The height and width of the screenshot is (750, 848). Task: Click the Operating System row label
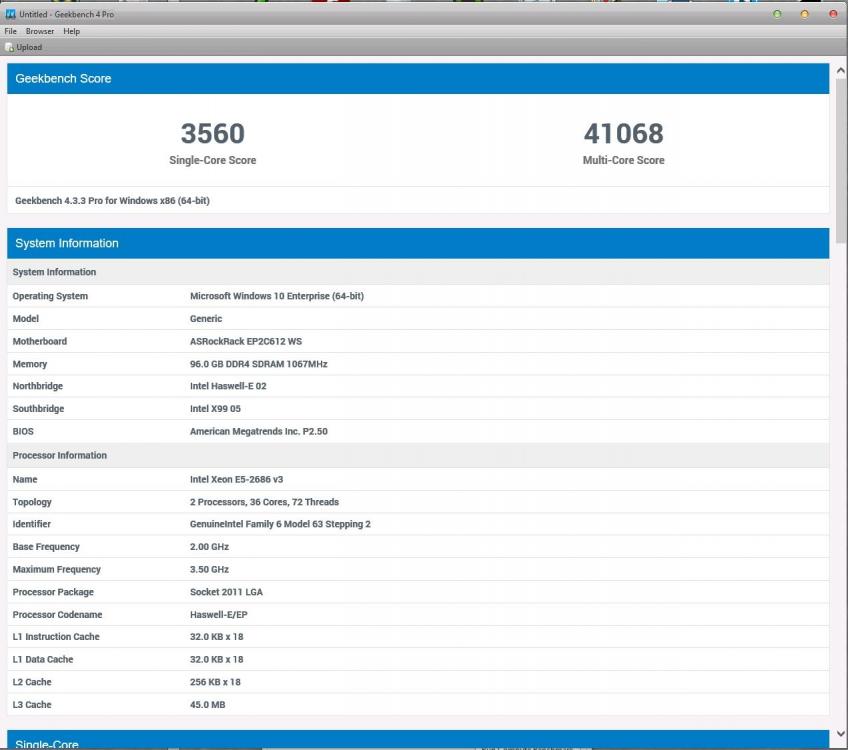[50, 296]
